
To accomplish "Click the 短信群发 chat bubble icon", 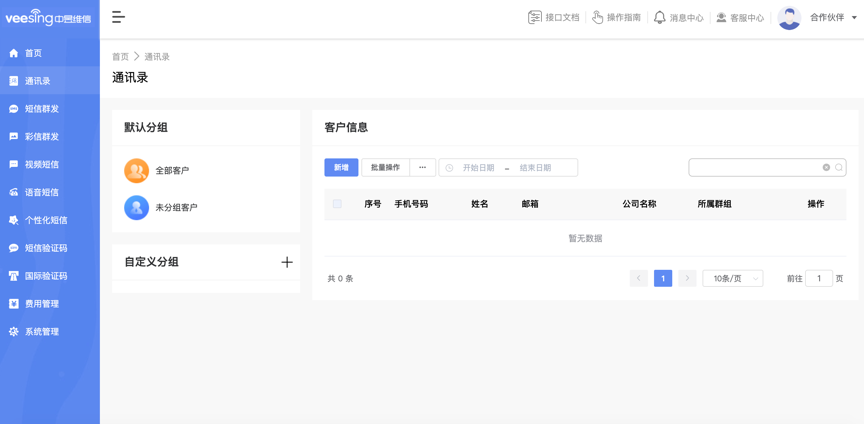I will [14, 109].
